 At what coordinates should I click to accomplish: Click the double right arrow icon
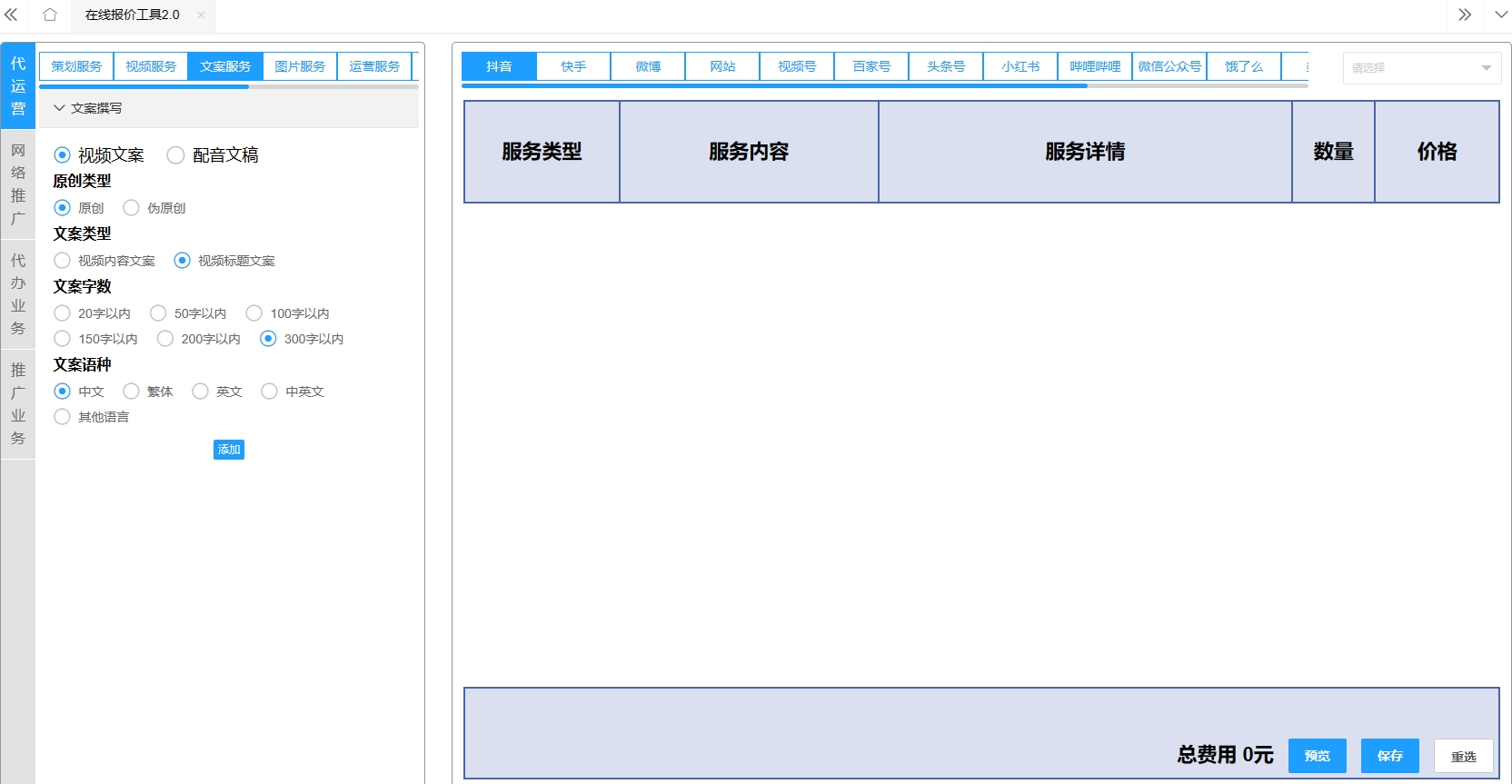pyautogui.click(x=1465, y=15)
